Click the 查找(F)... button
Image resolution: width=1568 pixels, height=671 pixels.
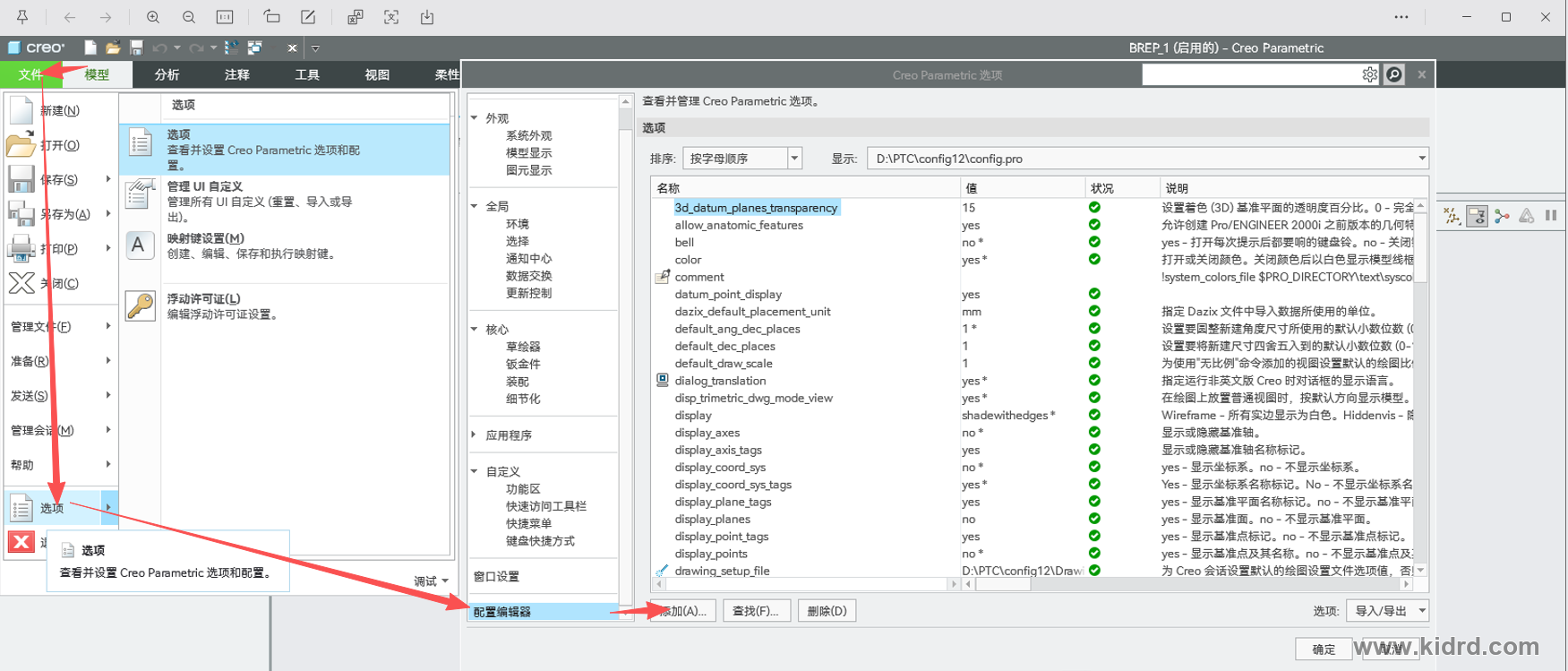point(756,611)
